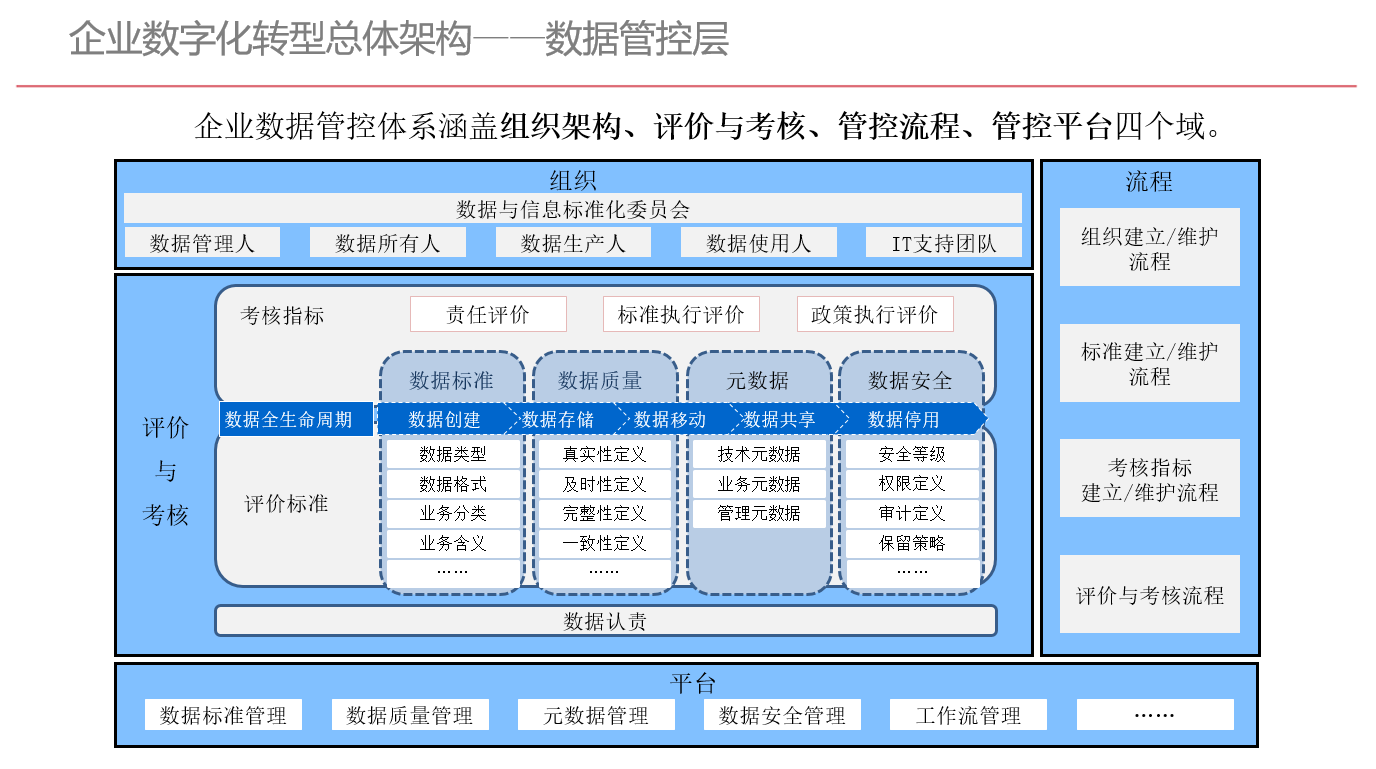Click the 责任评价 box
Viewport: 1376px width, 769px height.
[x=488, y=315]
